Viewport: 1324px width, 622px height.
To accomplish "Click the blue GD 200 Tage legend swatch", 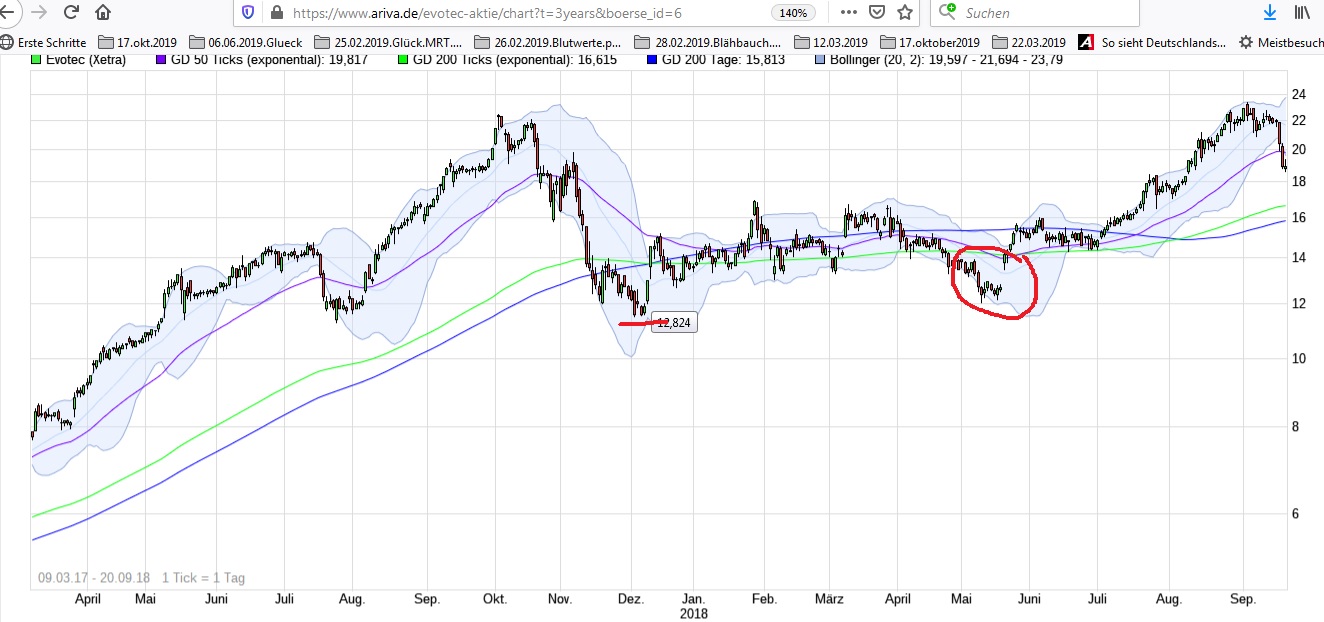I will coord(654,59).
